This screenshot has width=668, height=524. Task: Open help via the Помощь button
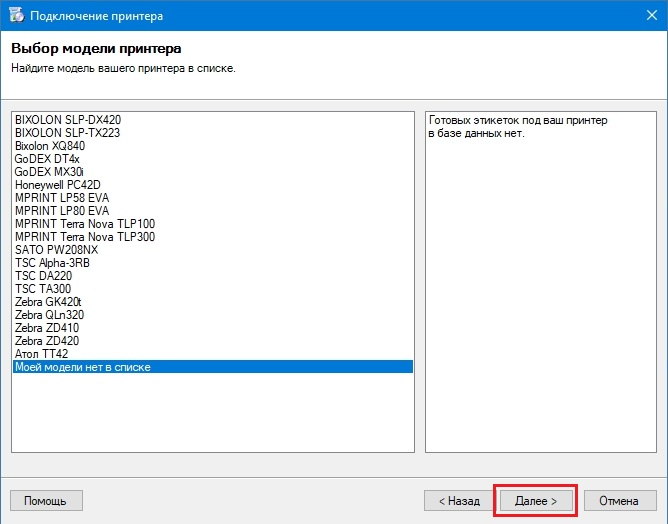pyautogui.click(x=46, y=501)
